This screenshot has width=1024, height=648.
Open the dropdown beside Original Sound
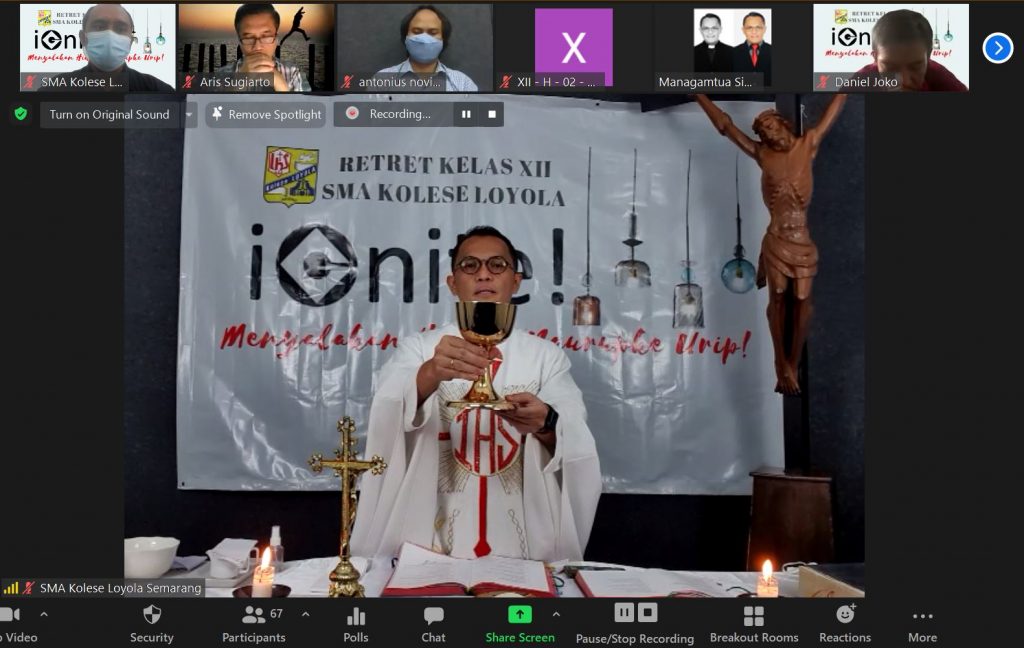click(189, 114)
